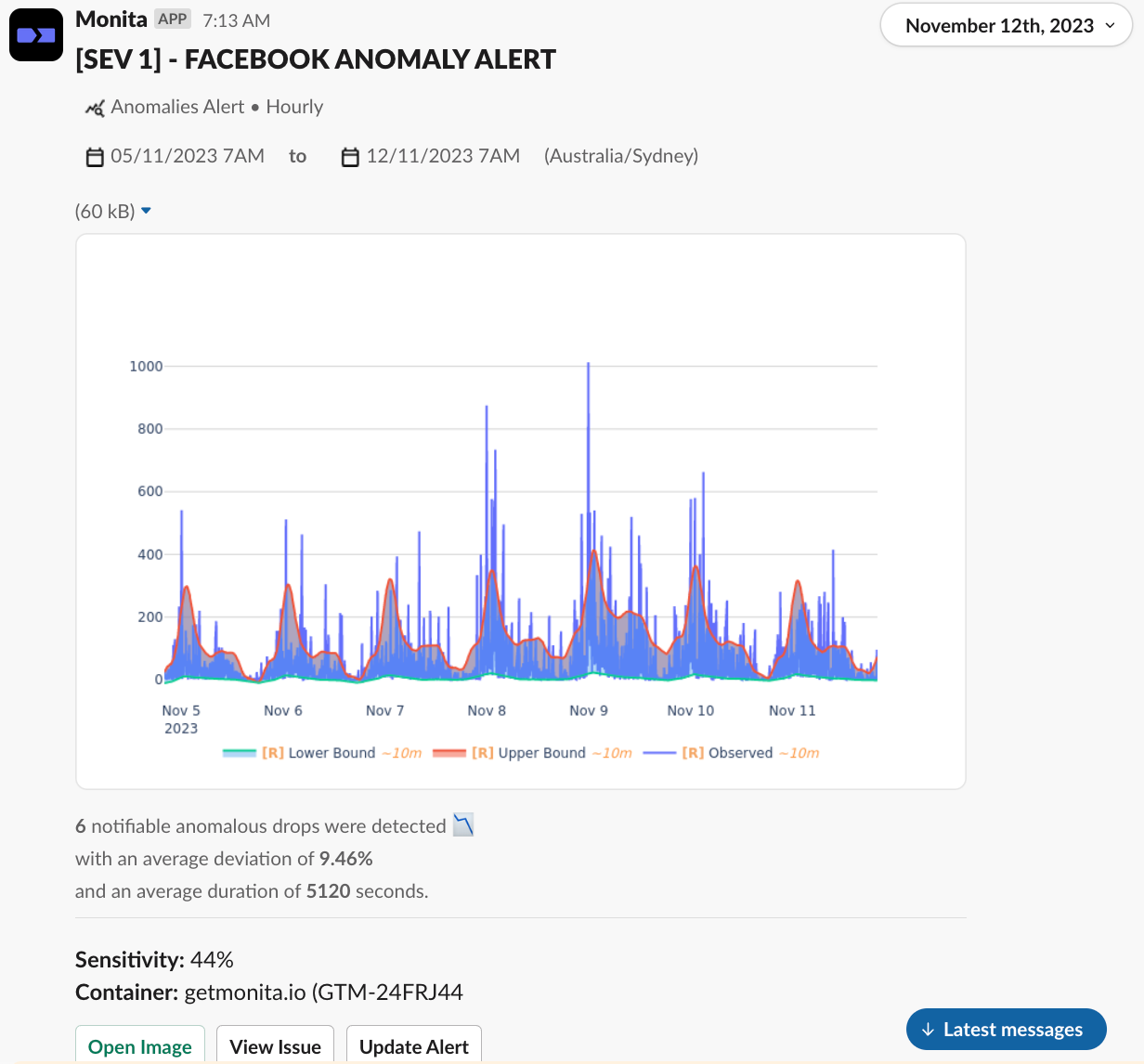Screen dimensions: 1144x1064
Task: Click the Open Image button
Action: 139,1046
